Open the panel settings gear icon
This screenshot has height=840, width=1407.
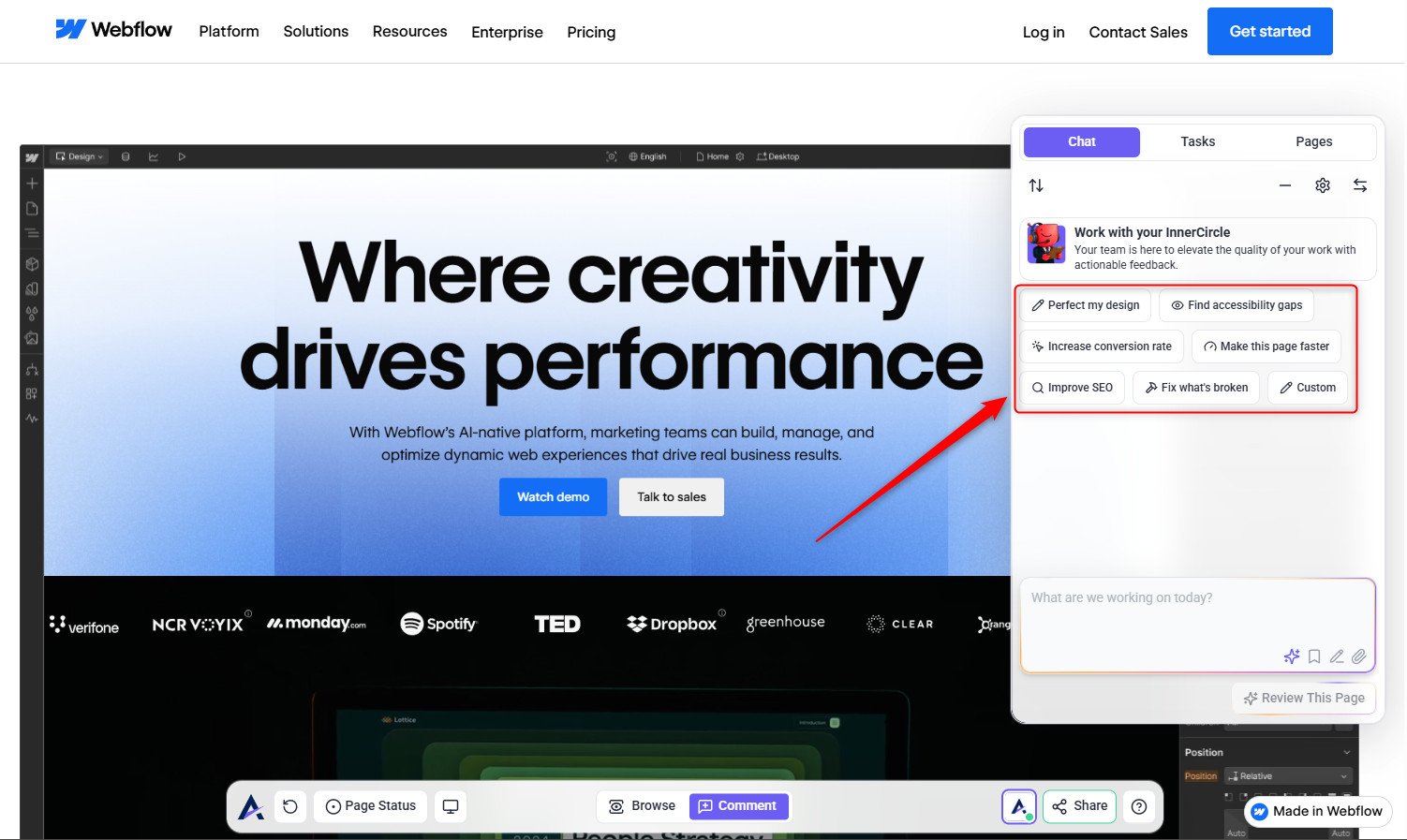coord(1322,185)
